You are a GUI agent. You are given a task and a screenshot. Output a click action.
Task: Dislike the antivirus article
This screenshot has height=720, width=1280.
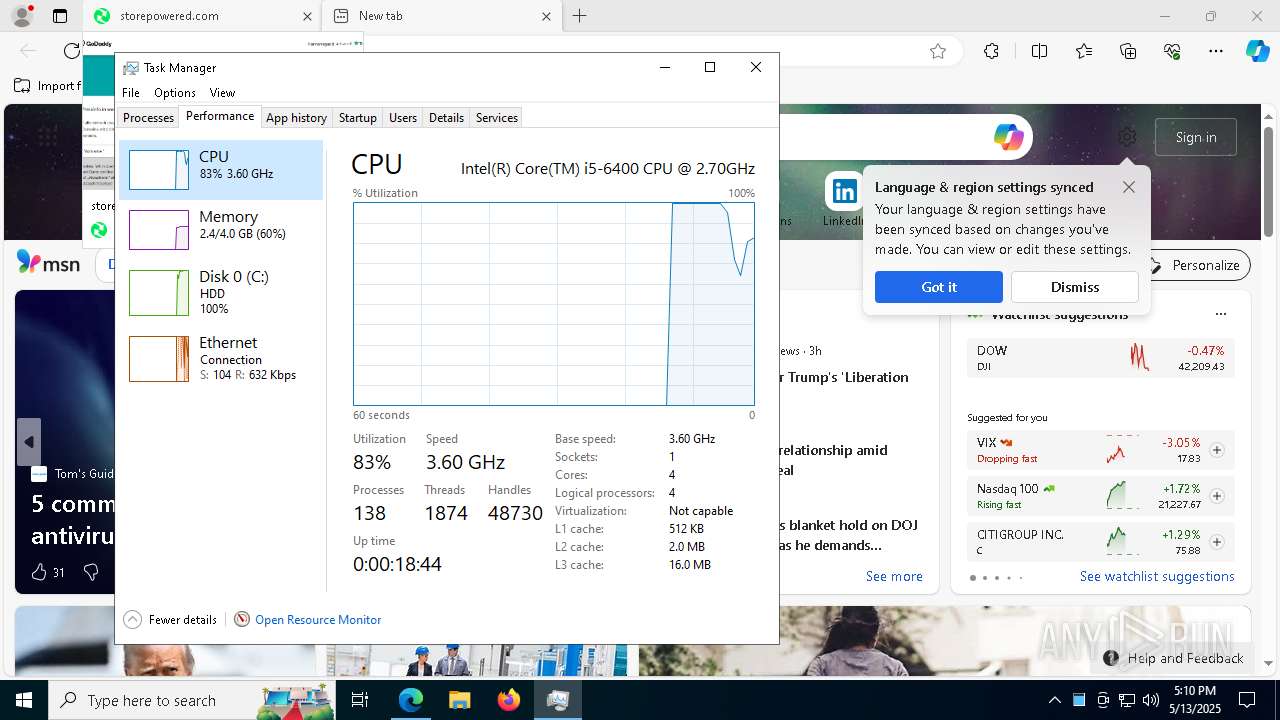click(91, 572)
